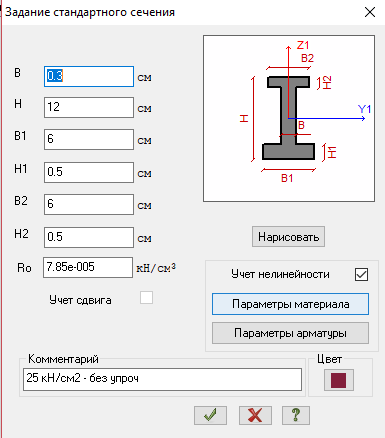Pick the dark red Цвет swatch
The image size is (385, 438).
339,380
